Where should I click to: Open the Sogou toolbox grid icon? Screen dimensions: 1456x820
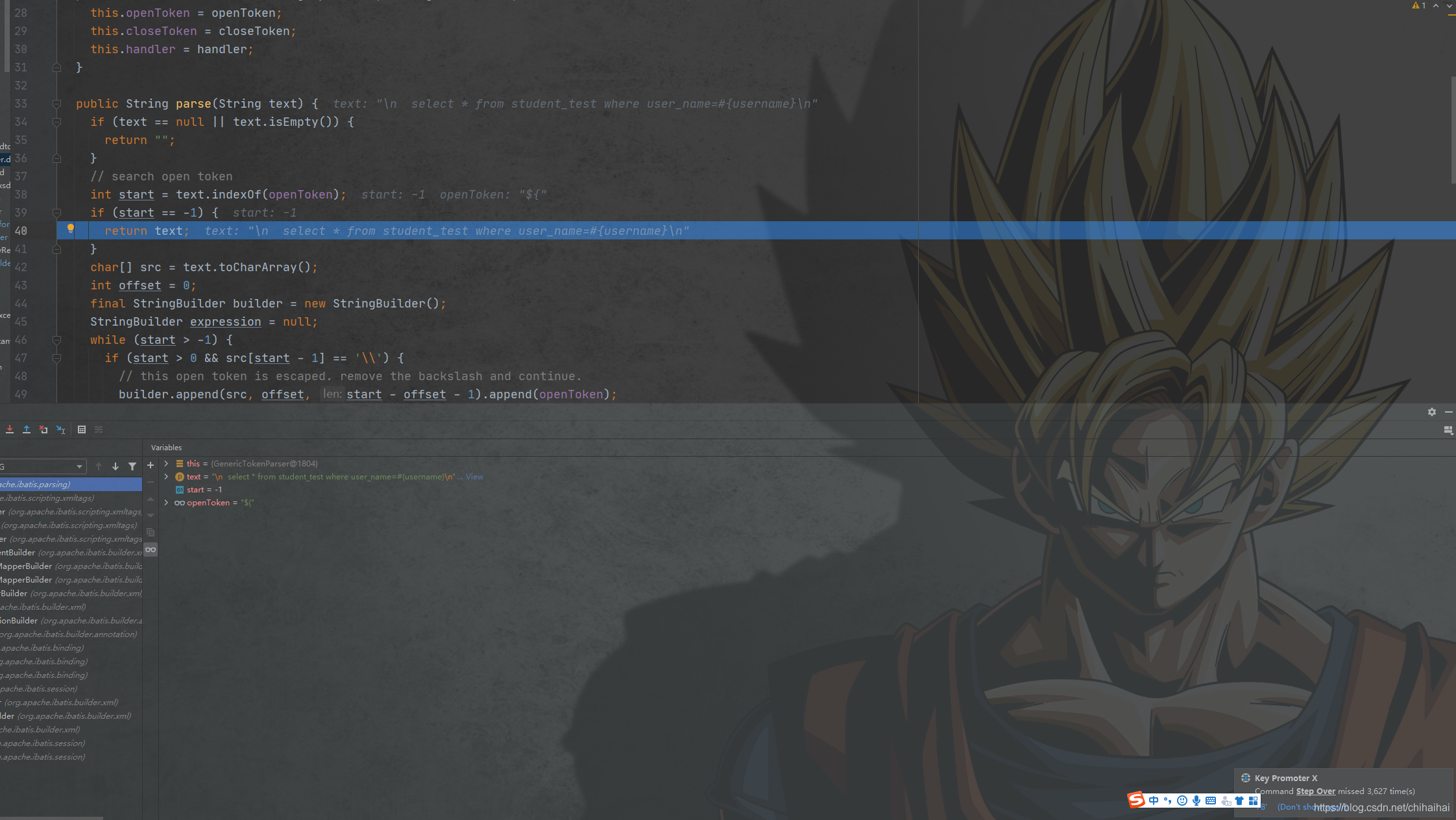point(1254,801)
